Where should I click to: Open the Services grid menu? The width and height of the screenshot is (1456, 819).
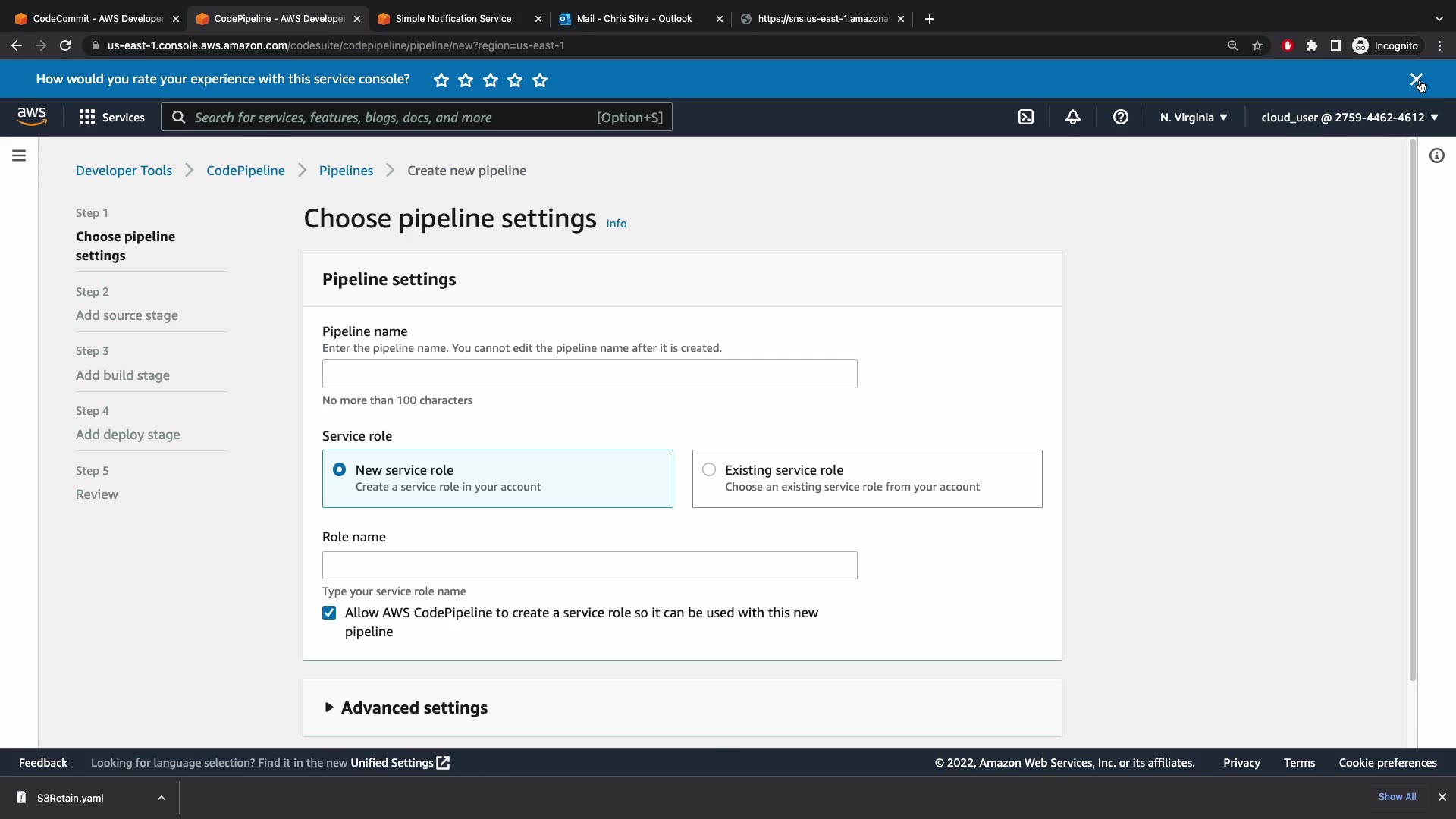coord(111,117)
